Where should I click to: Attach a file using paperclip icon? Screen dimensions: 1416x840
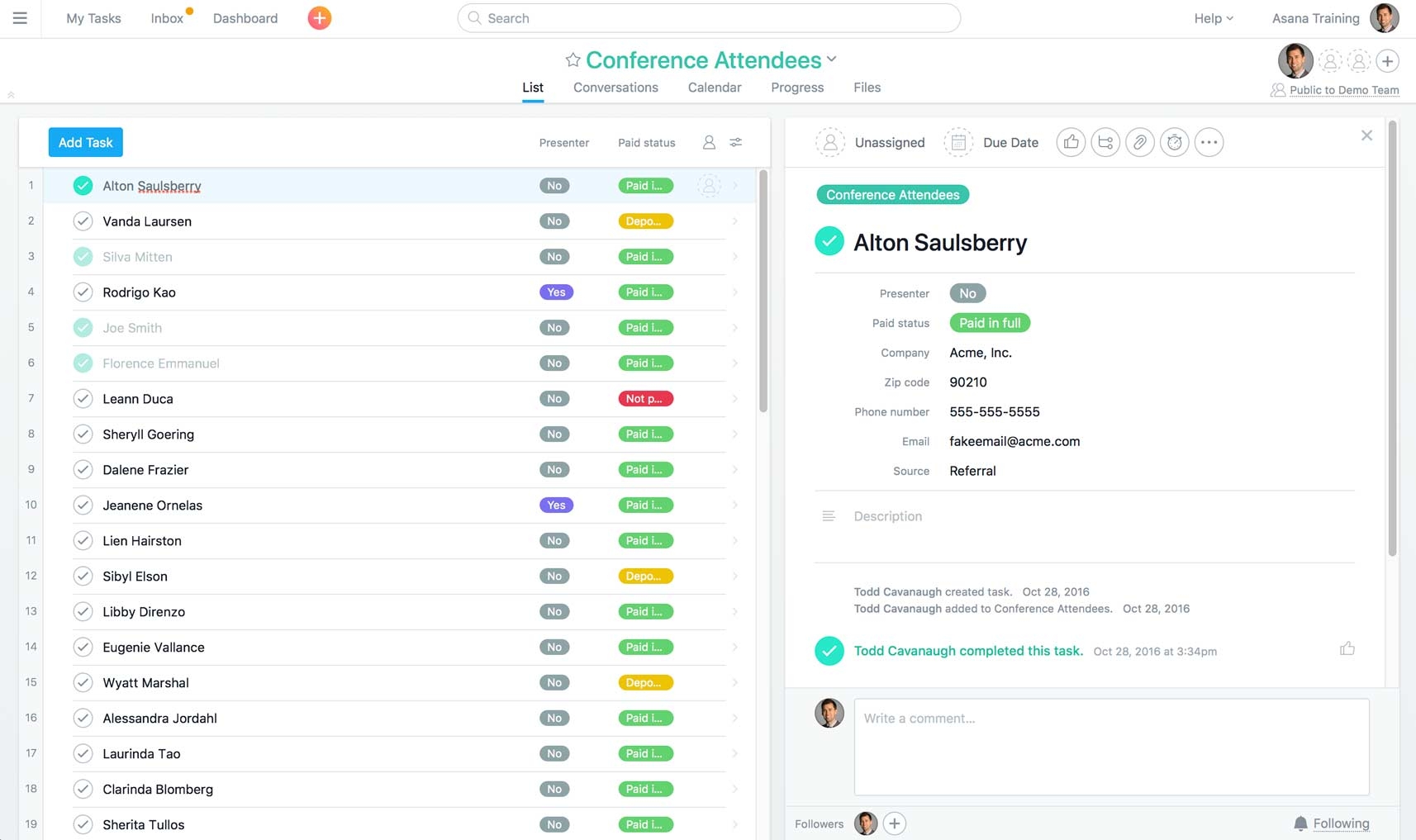(1140, 142)
